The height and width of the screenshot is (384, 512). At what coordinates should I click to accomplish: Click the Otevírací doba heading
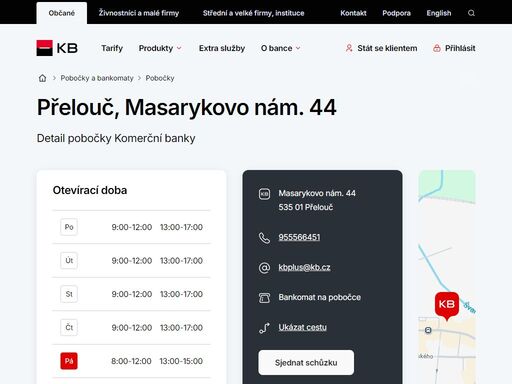pyautogui.click(x=90, y=190)
